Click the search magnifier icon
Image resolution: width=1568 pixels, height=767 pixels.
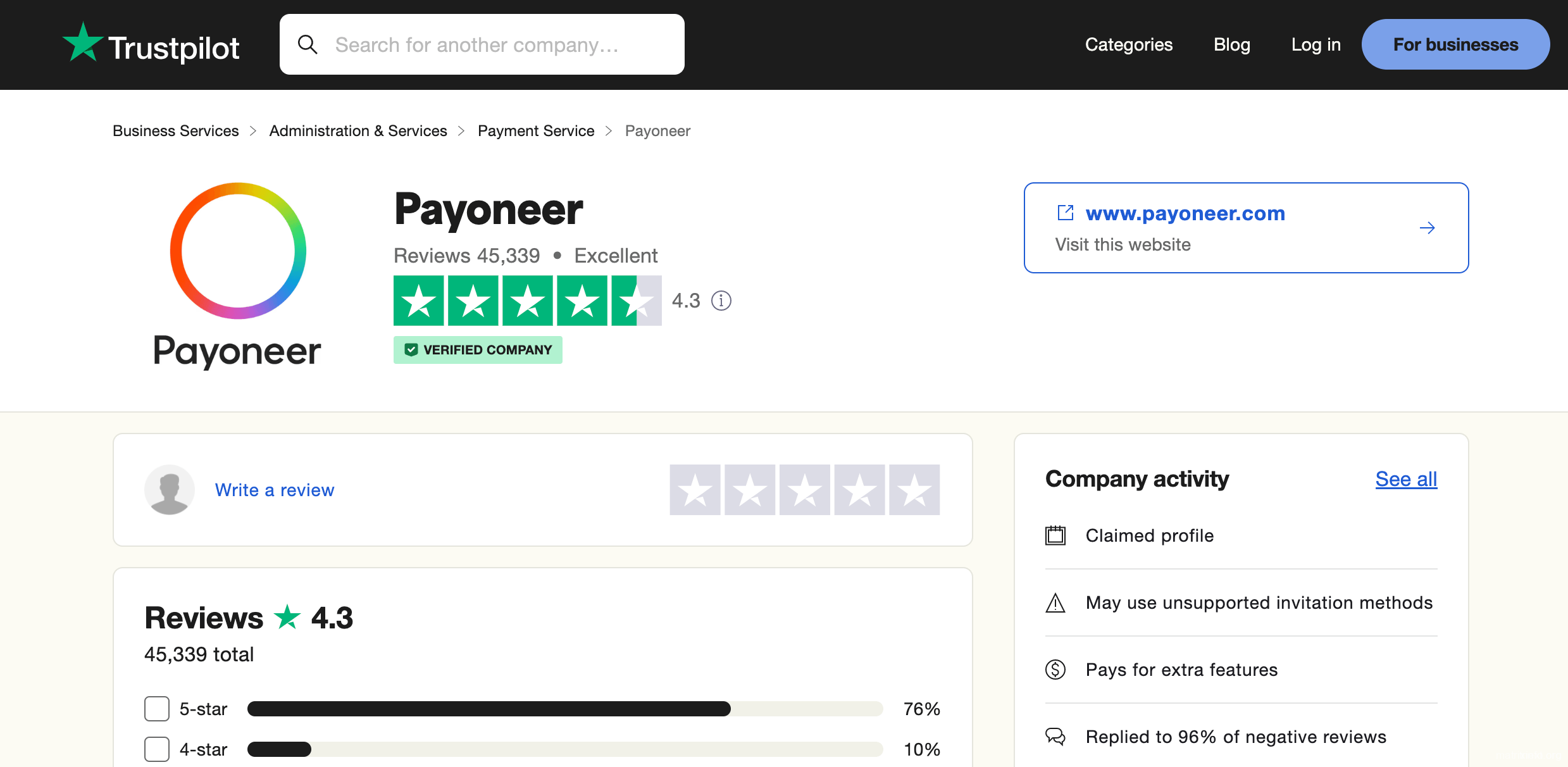(308, 44)
